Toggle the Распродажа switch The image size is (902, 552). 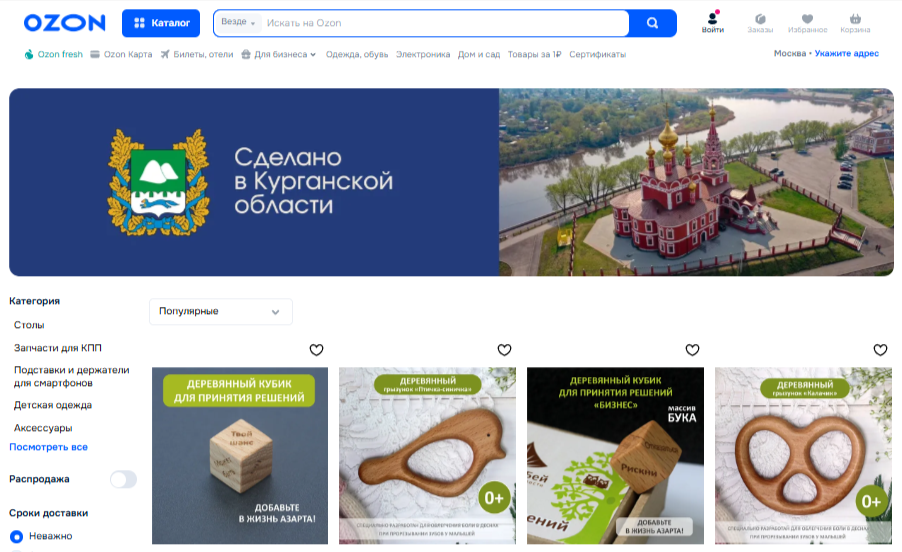coord(123,479)
